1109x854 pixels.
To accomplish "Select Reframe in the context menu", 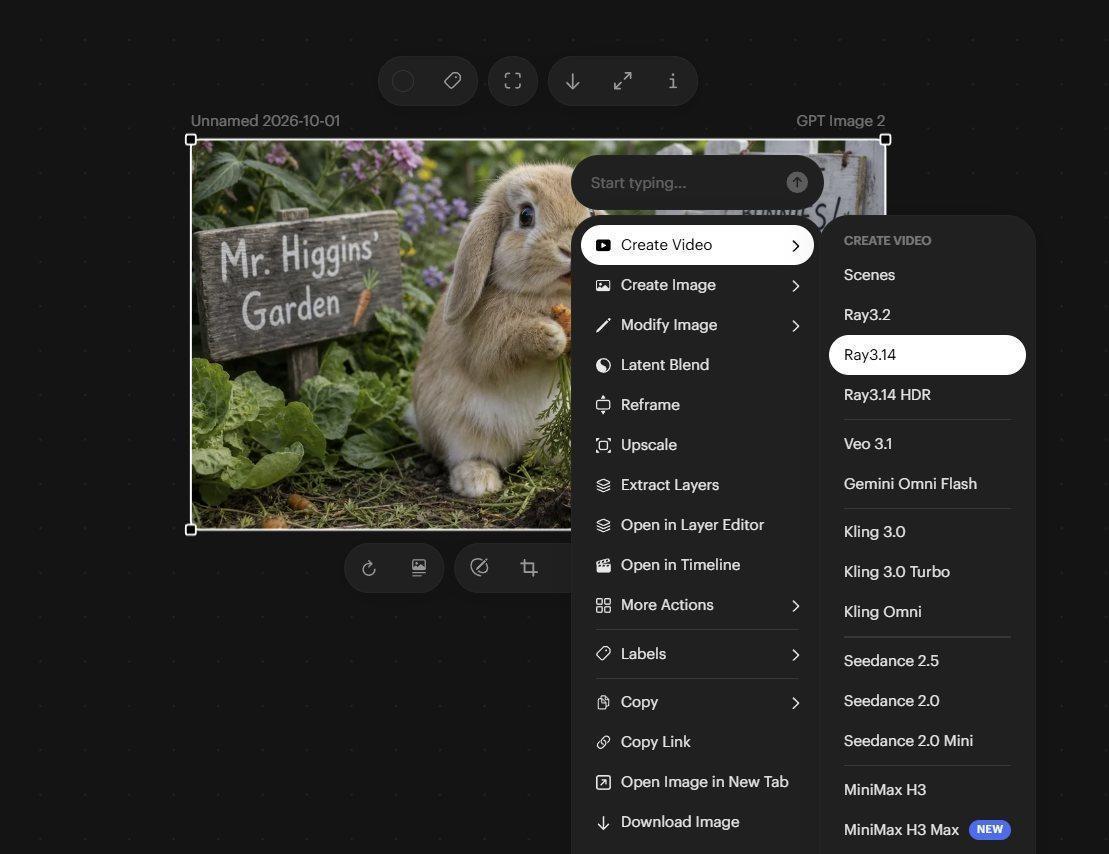I will click(x=697, y=405).
